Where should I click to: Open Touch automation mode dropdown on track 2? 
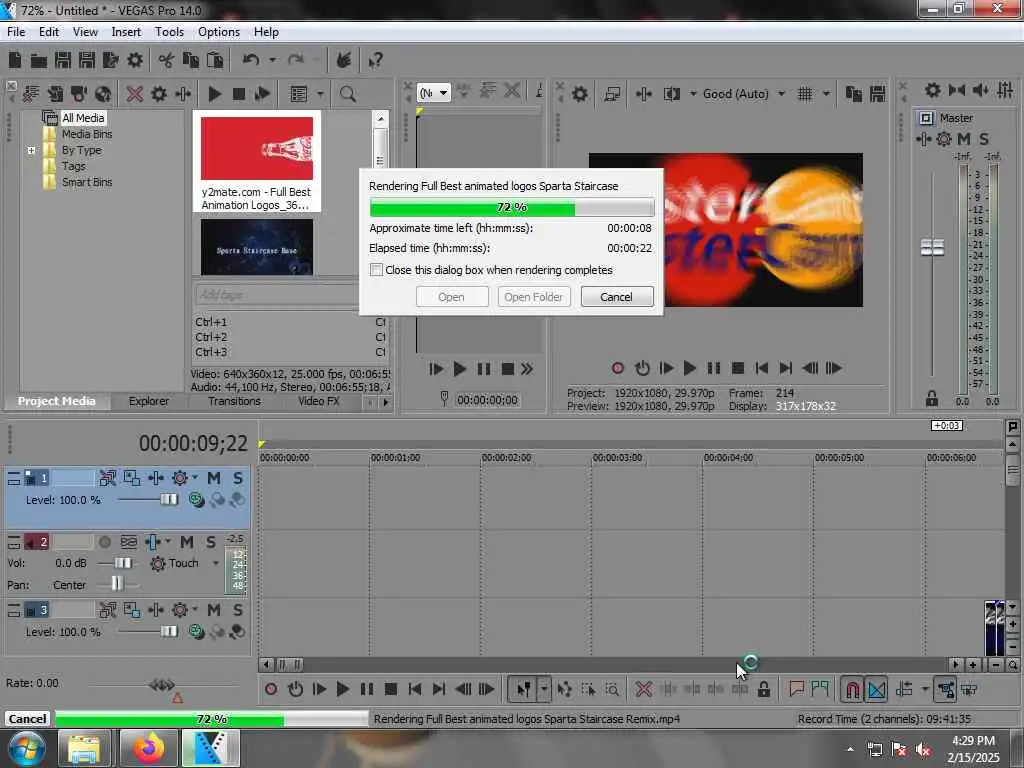tap(216, 563)
